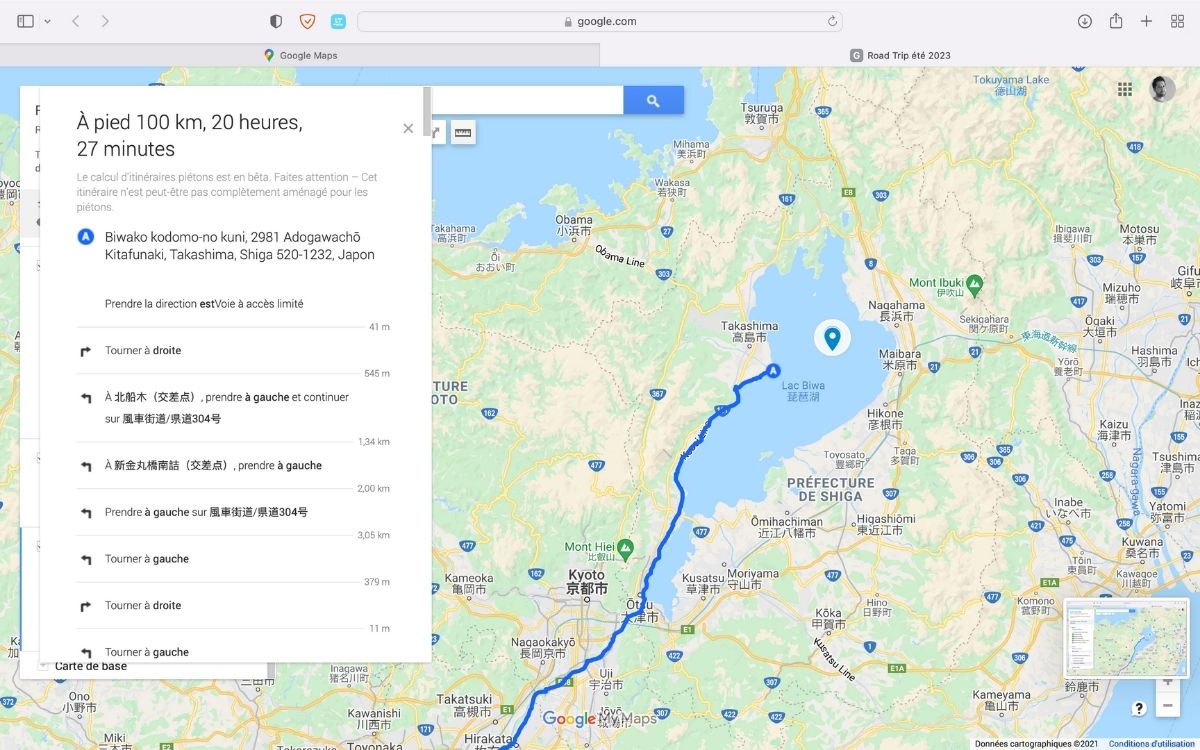Open a new tab with the plus icon

click(x=1147, y=21)
